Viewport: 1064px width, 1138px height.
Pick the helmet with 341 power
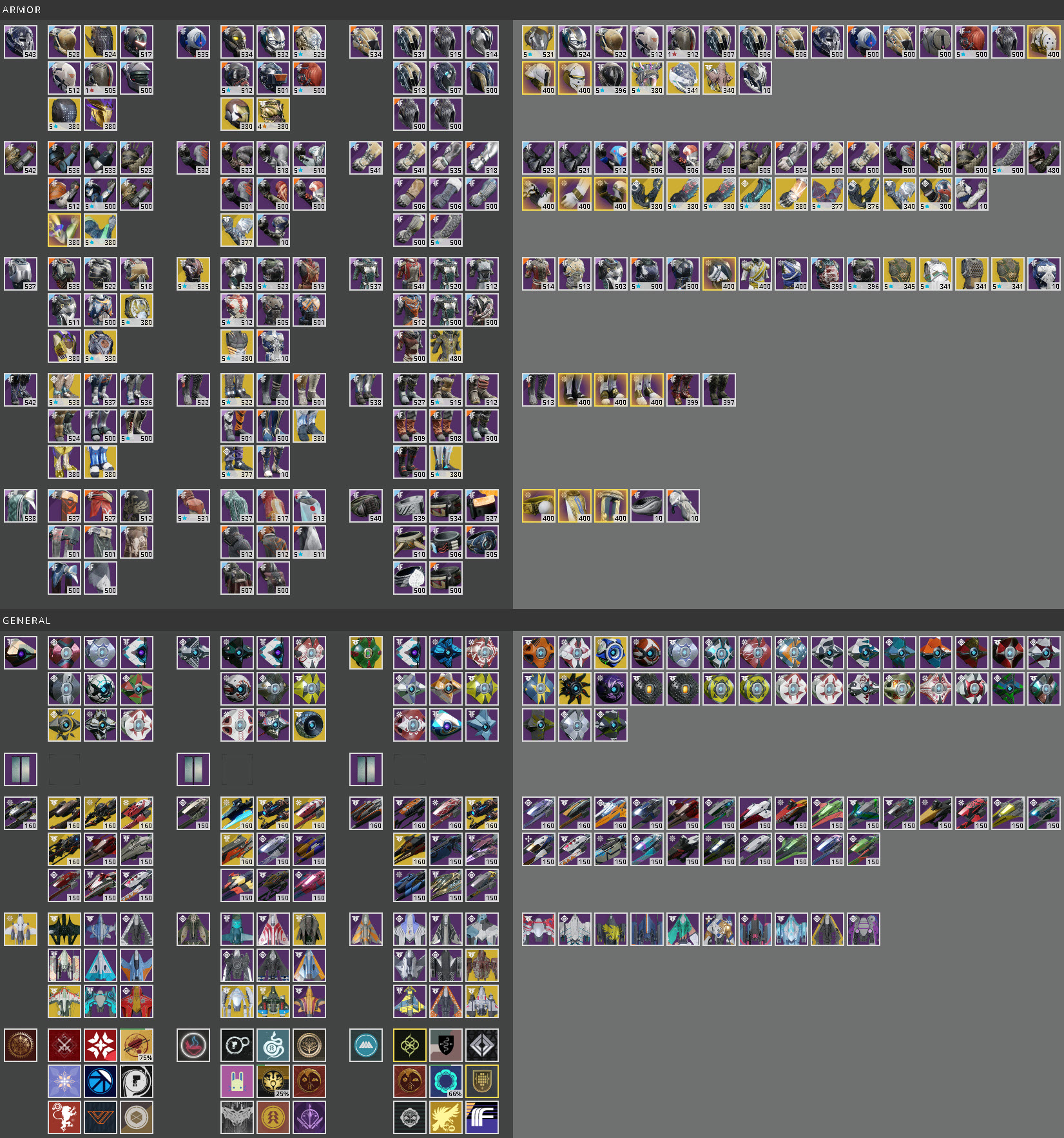tap(683, 79)
